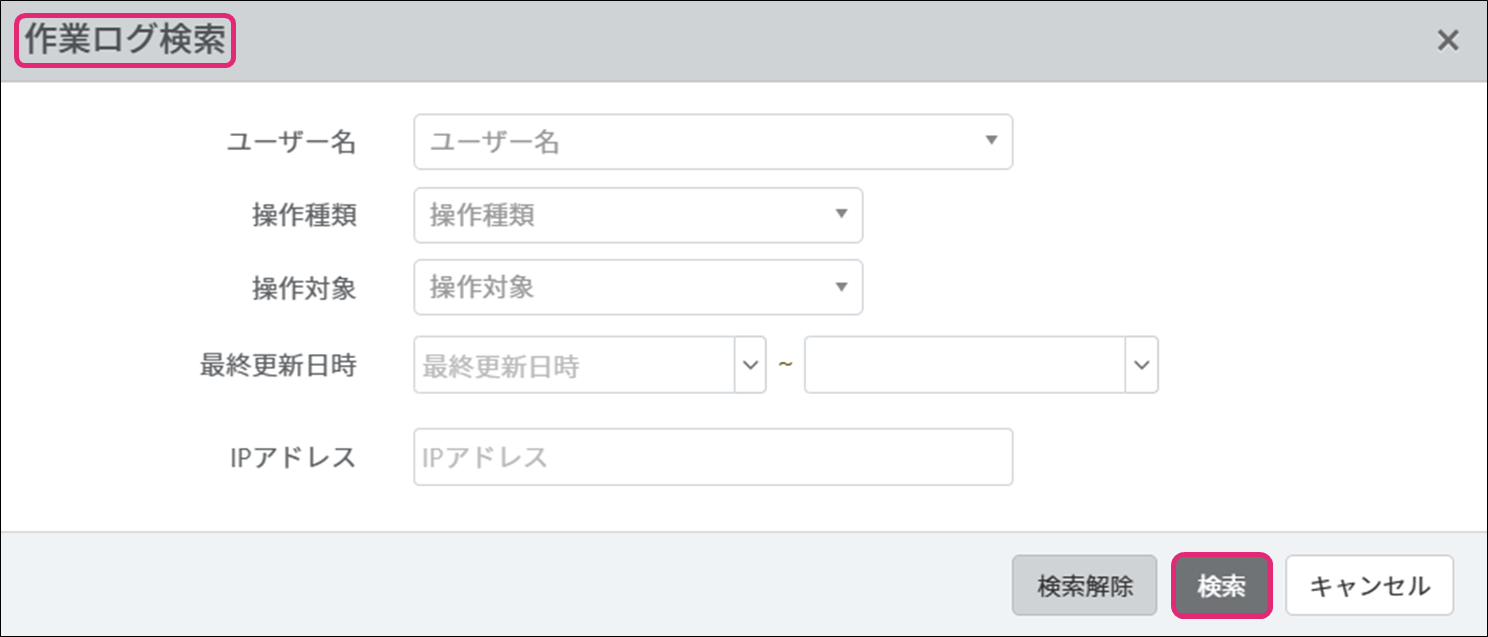The height and width of the screenshot is (637, 1488).
Task: Open the start date picker chevron
Action: (750, 365)
